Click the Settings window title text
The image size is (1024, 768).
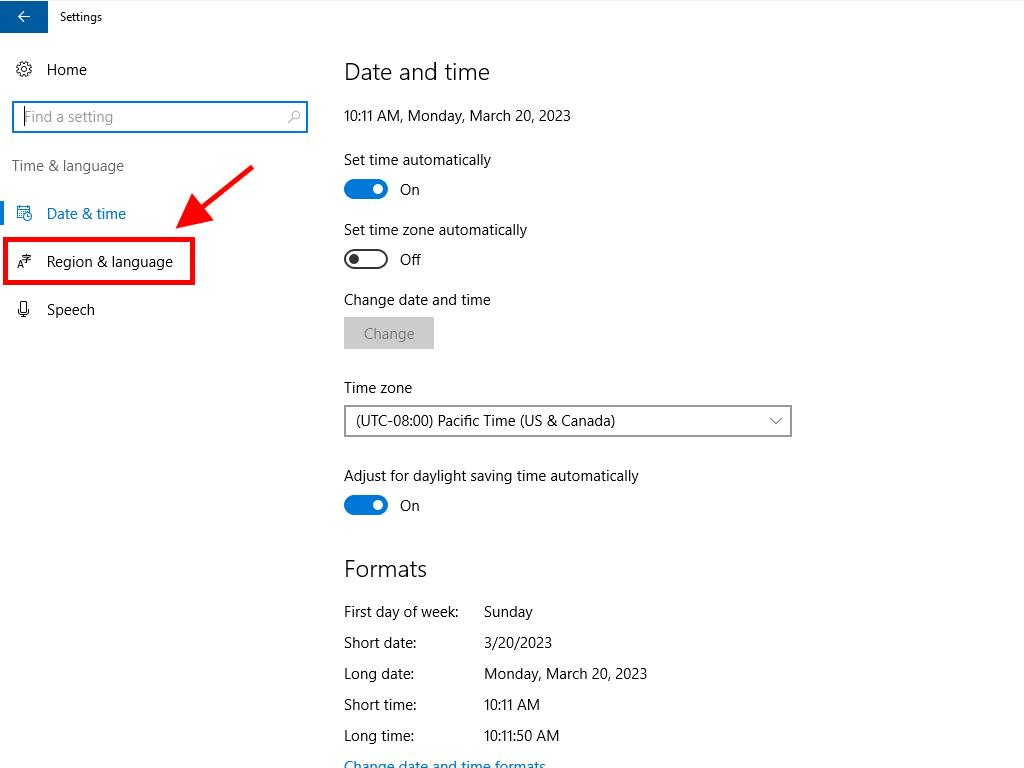(81, 17)
